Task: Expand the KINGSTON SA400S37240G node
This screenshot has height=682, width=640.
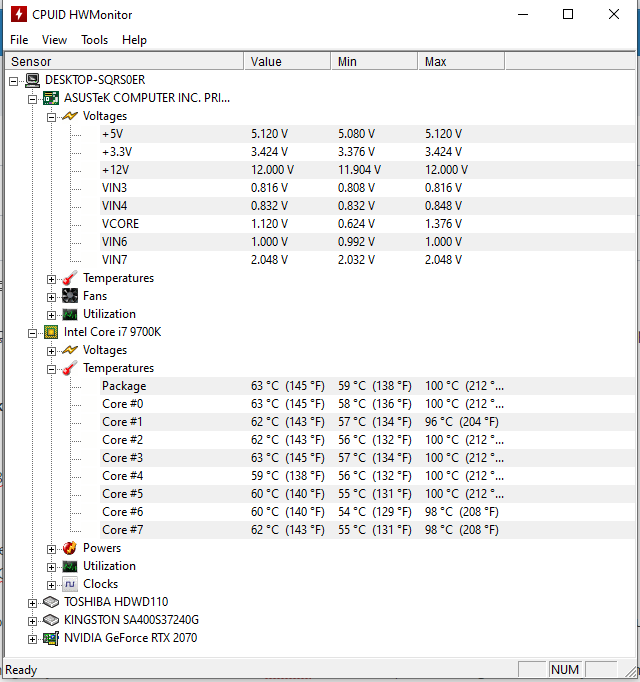Action: pyautogui.click(x=32, y=622)
